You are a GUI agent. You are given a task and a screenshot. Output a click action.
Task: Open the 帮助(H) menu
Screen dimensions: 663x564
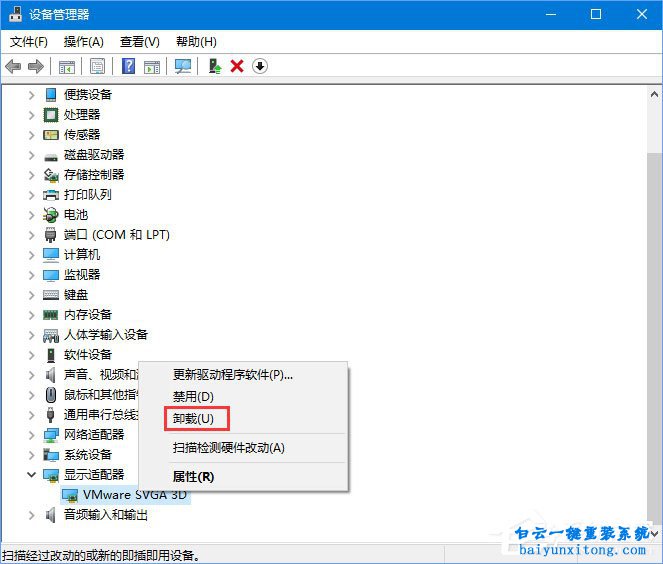pos(196,41)
